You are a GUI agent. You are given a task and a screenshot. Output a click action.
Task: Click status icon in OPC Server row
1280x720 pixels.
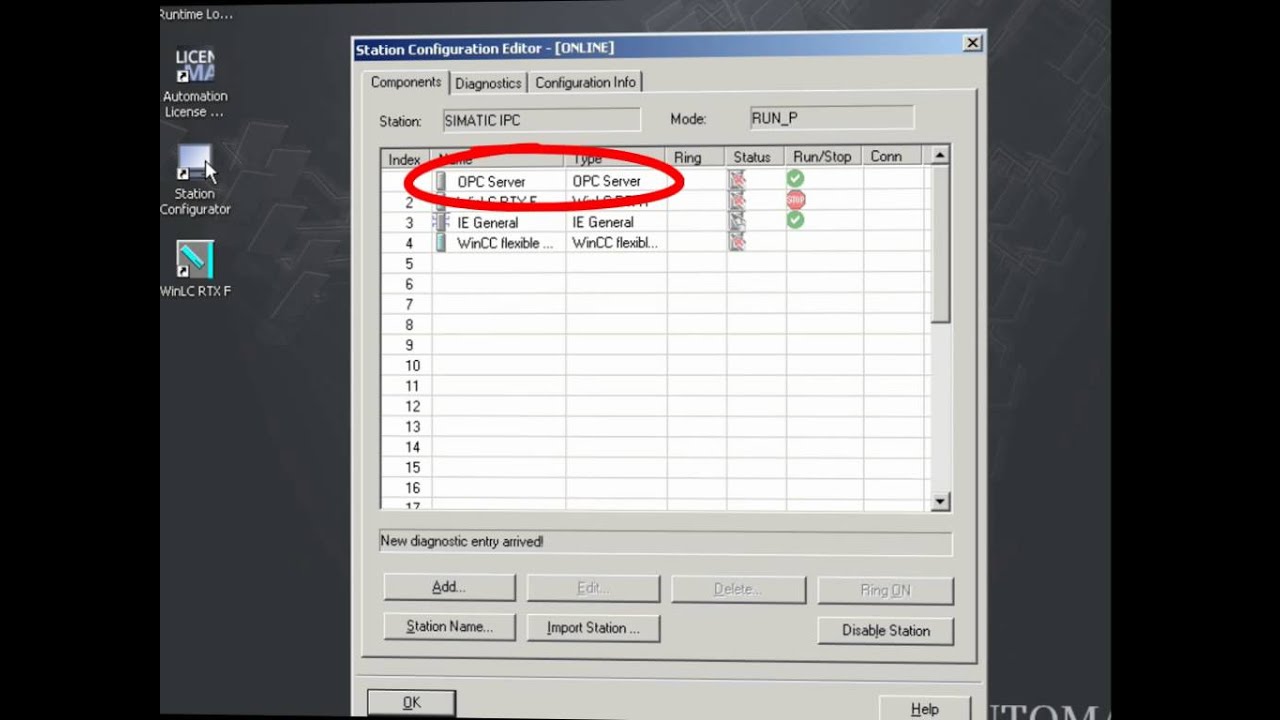[x=737, y=180]
